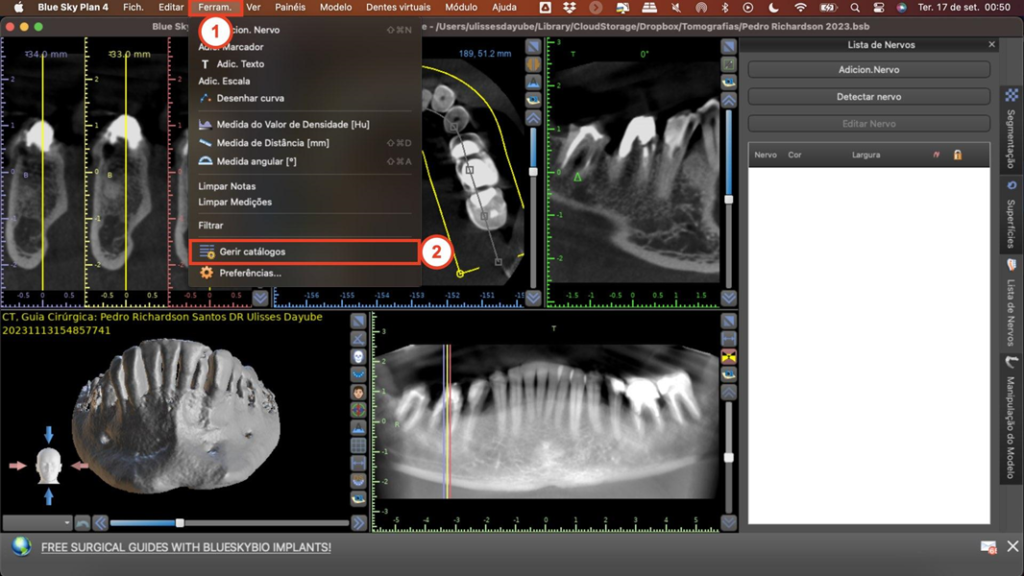Click the globe icon in the bottom banner

pos(21,547)
